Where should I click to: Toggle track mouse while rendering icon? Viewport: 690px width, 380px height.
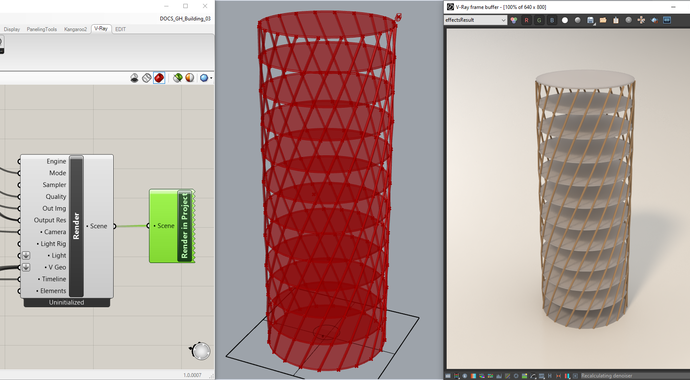pyautogui.click(x=641, y=20)
